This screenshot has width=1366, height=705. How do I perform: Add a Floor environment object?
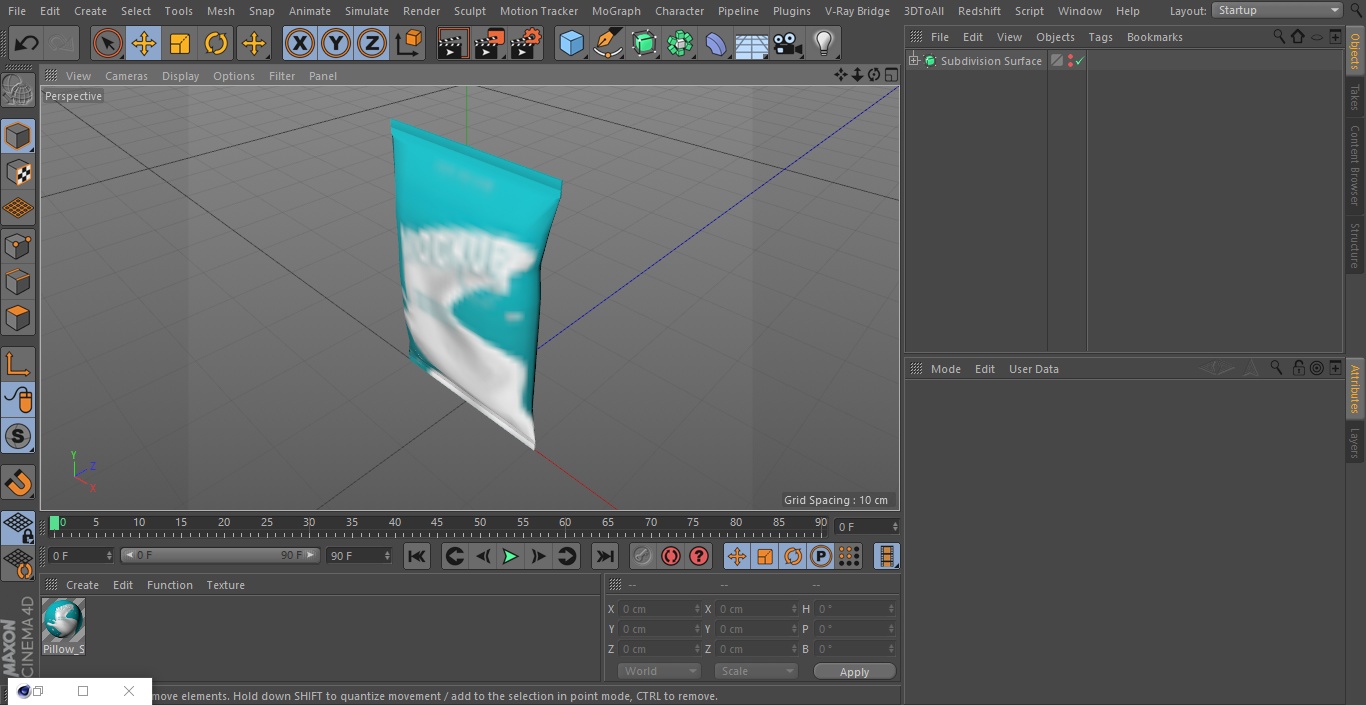[752, 43]
